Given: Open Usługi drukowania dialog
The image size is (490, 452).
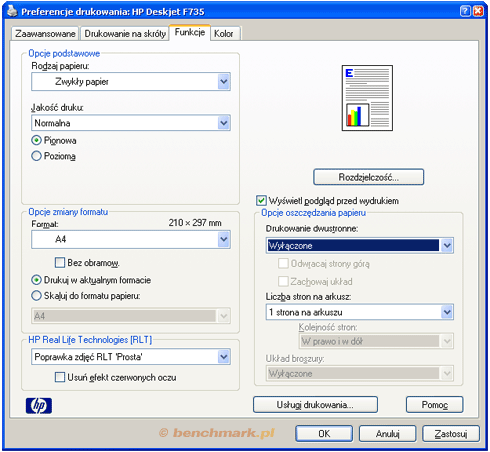Looking at the screenshot, I should point(315,405).
